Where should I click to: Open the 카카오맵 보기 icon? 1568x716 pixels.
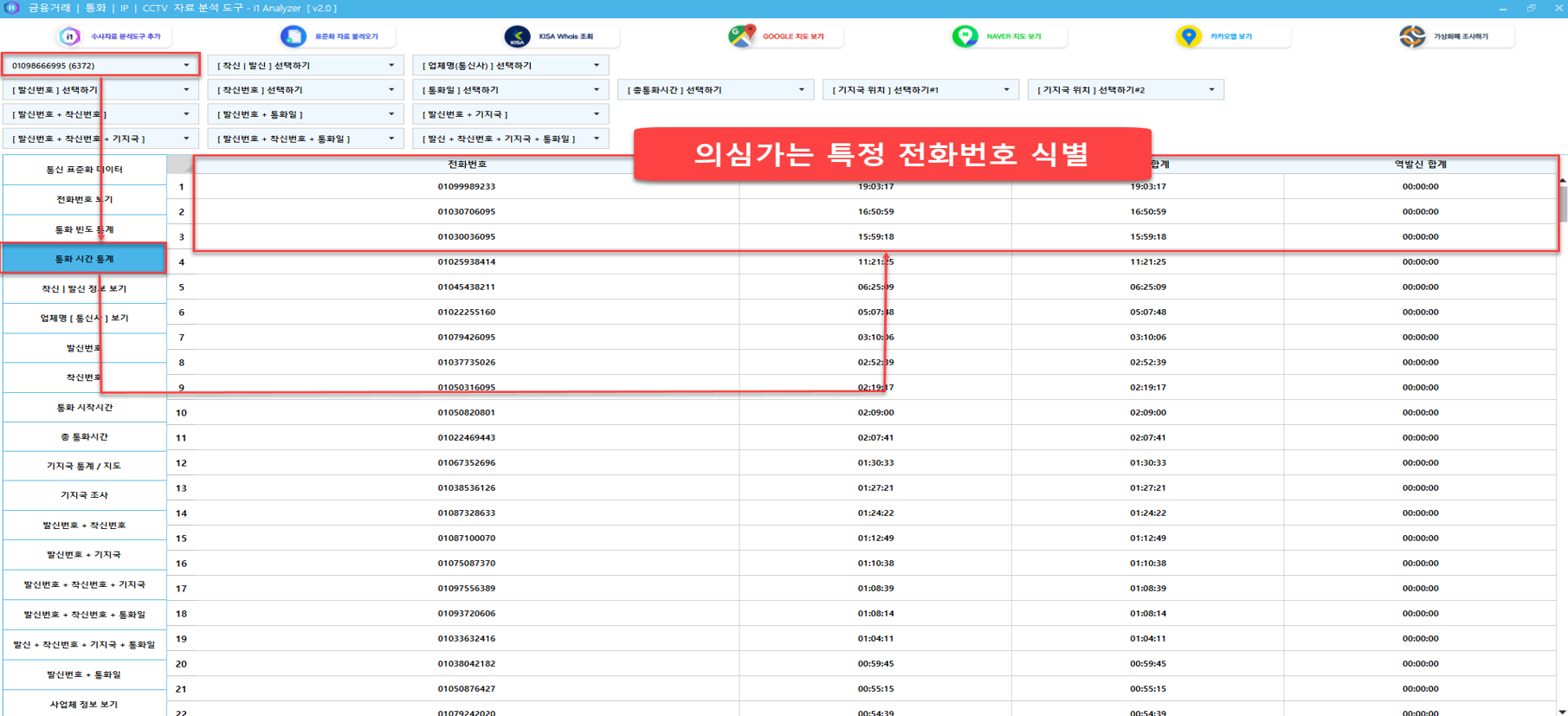[1188, 36]
